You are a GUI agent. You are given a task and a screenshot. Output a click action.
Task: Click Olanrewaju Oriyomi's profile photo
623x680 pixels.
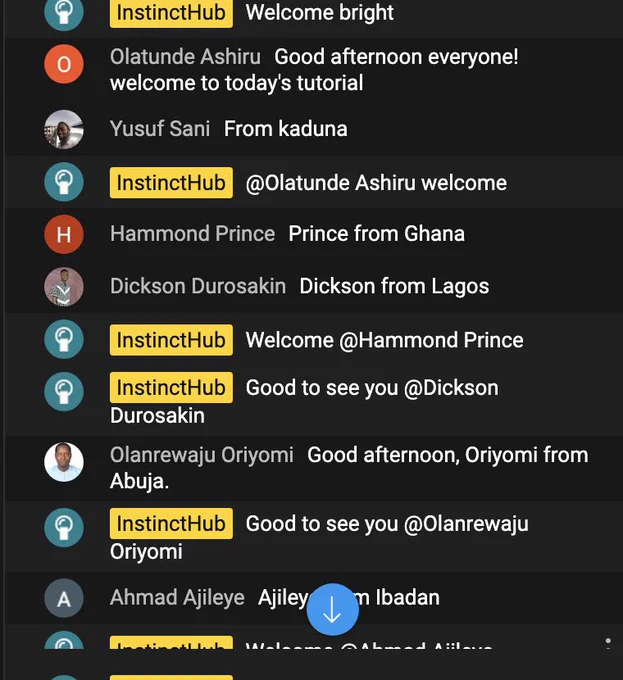64,462
